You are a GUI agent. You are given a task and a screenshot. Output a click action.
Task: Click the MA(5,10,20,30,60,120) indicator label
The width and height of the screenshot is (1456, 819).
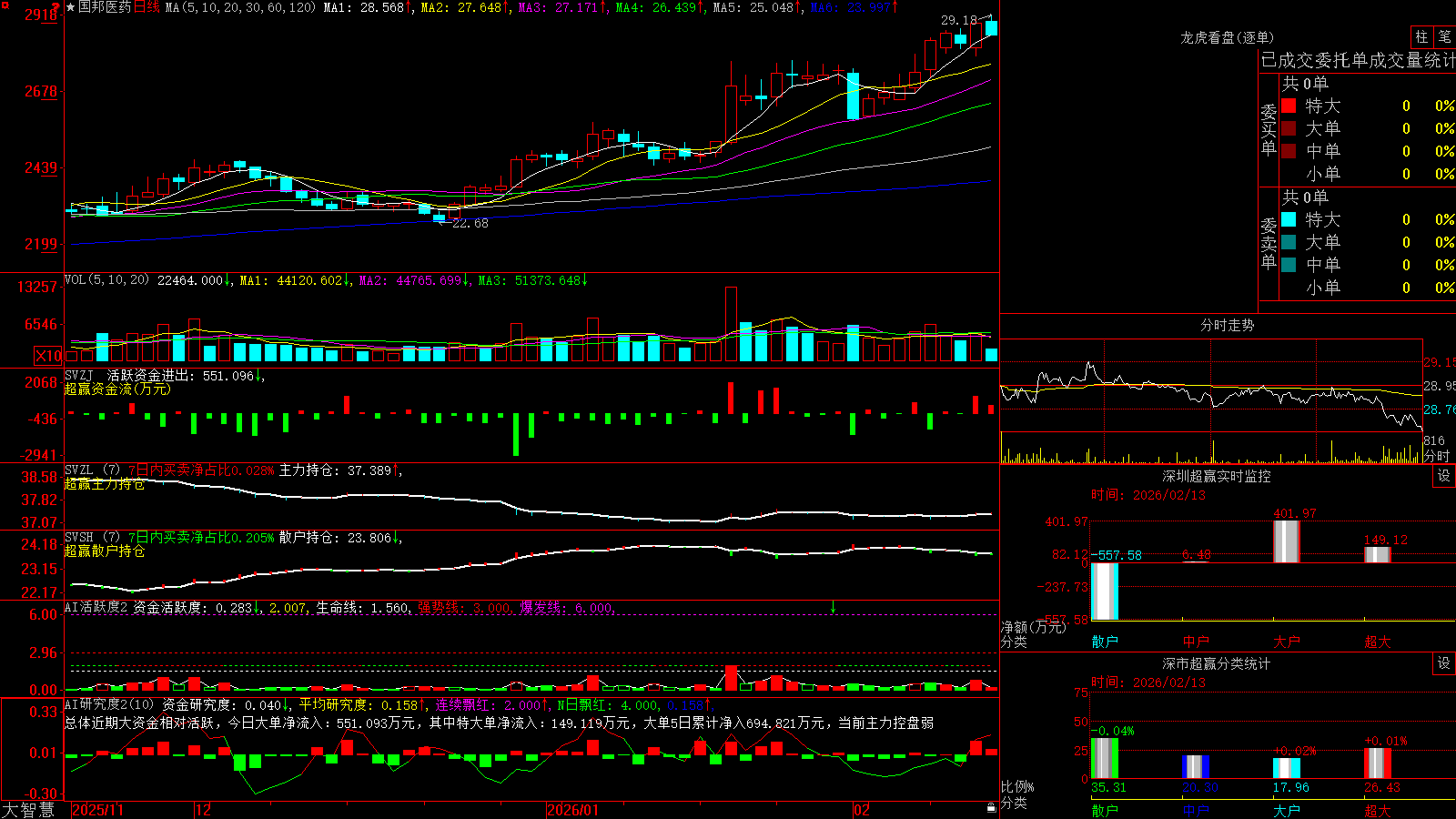click(240, 7)
